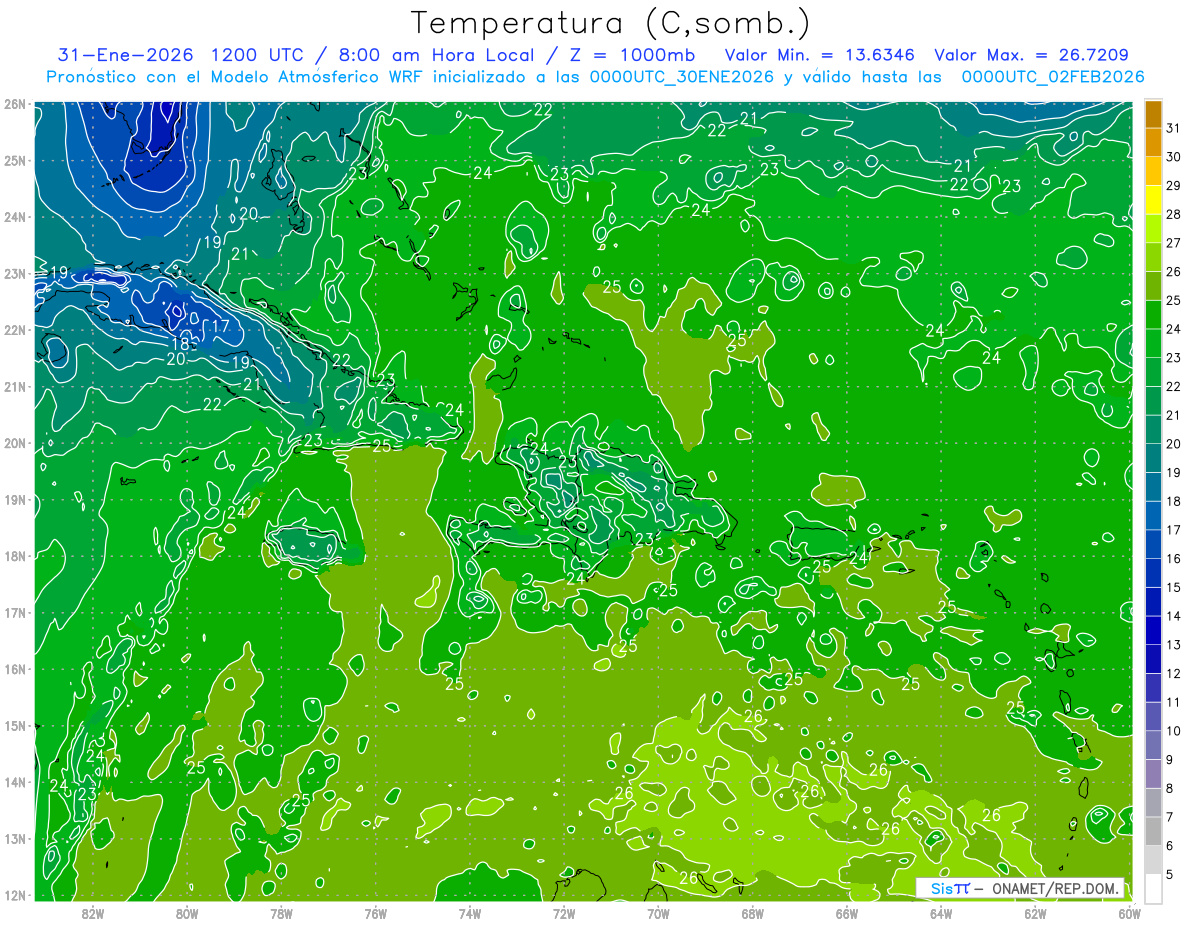This screenshot has height=927, width=1200.
Task: Click the 14N latitude axis label
Action: click(14, 782)
